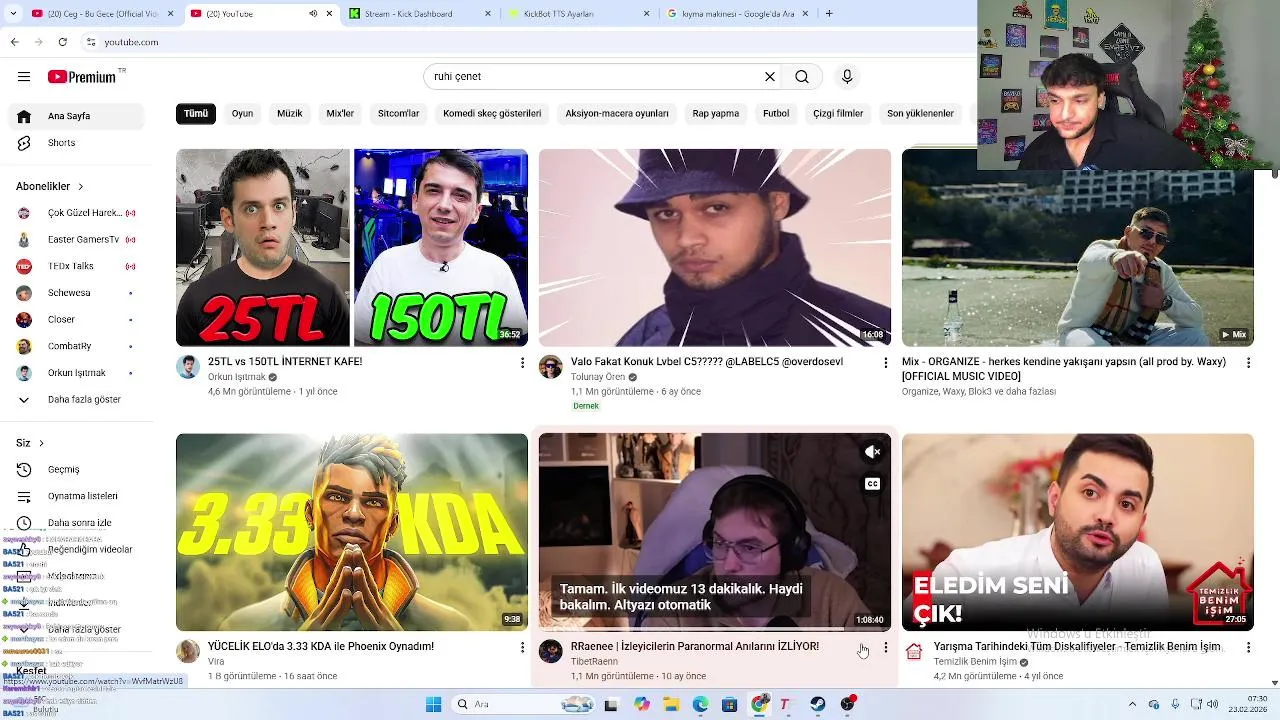Open Tolunay Ören channel link

598,377
